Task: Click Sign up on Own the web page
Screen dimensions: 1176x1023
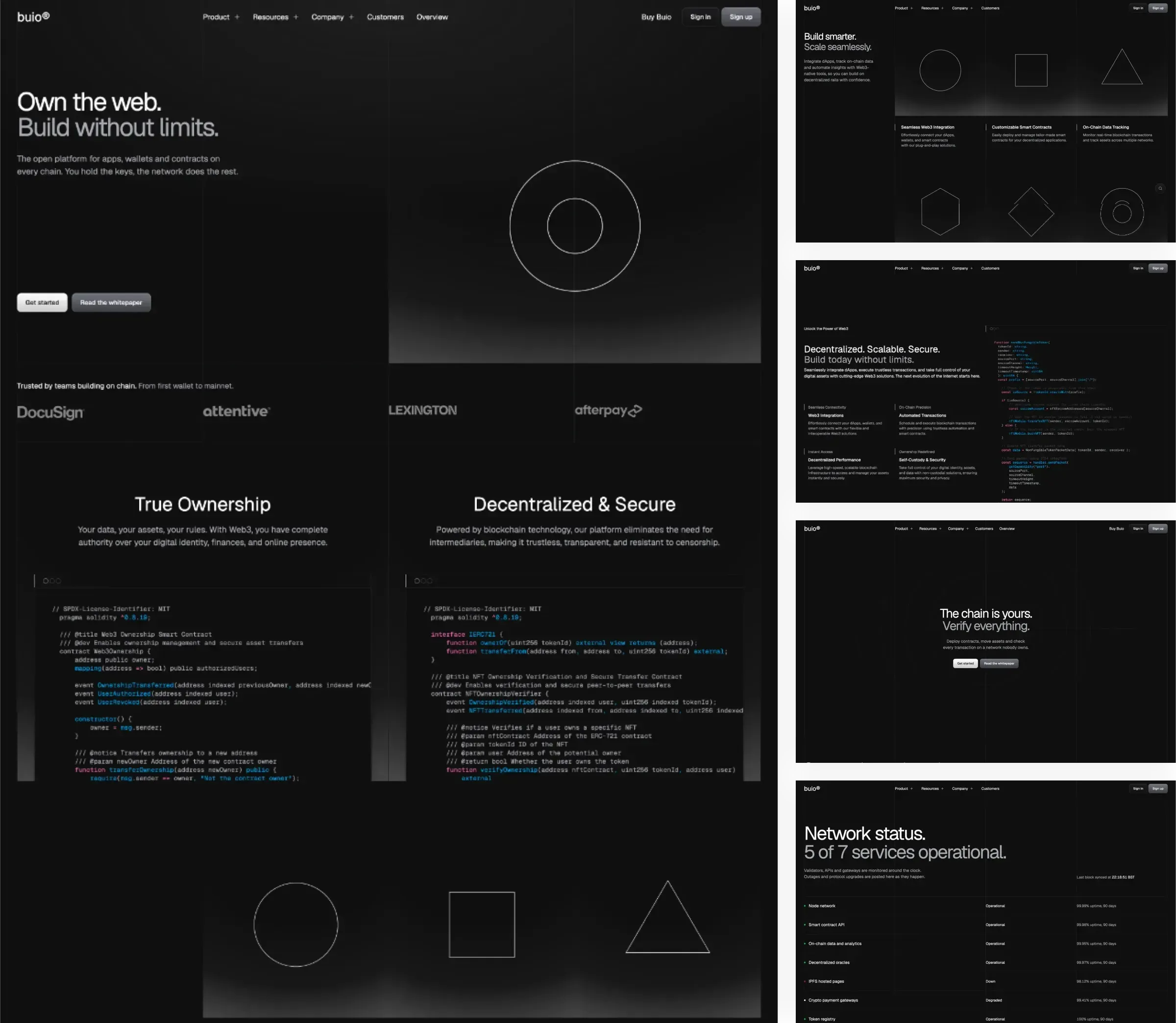Action: pyautogui.click(x=741, y=17)
